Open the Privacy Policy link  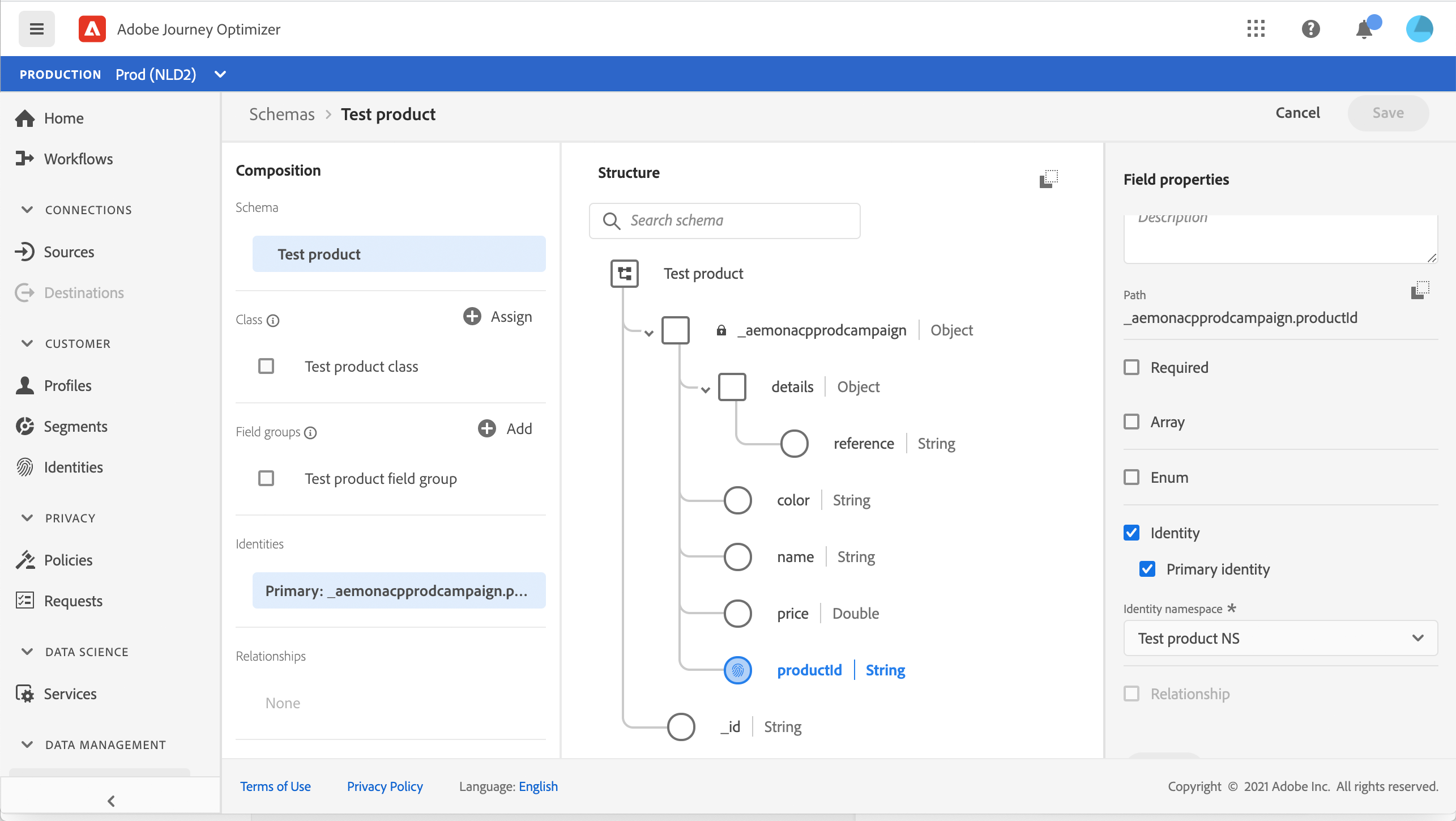click(385, 786)
